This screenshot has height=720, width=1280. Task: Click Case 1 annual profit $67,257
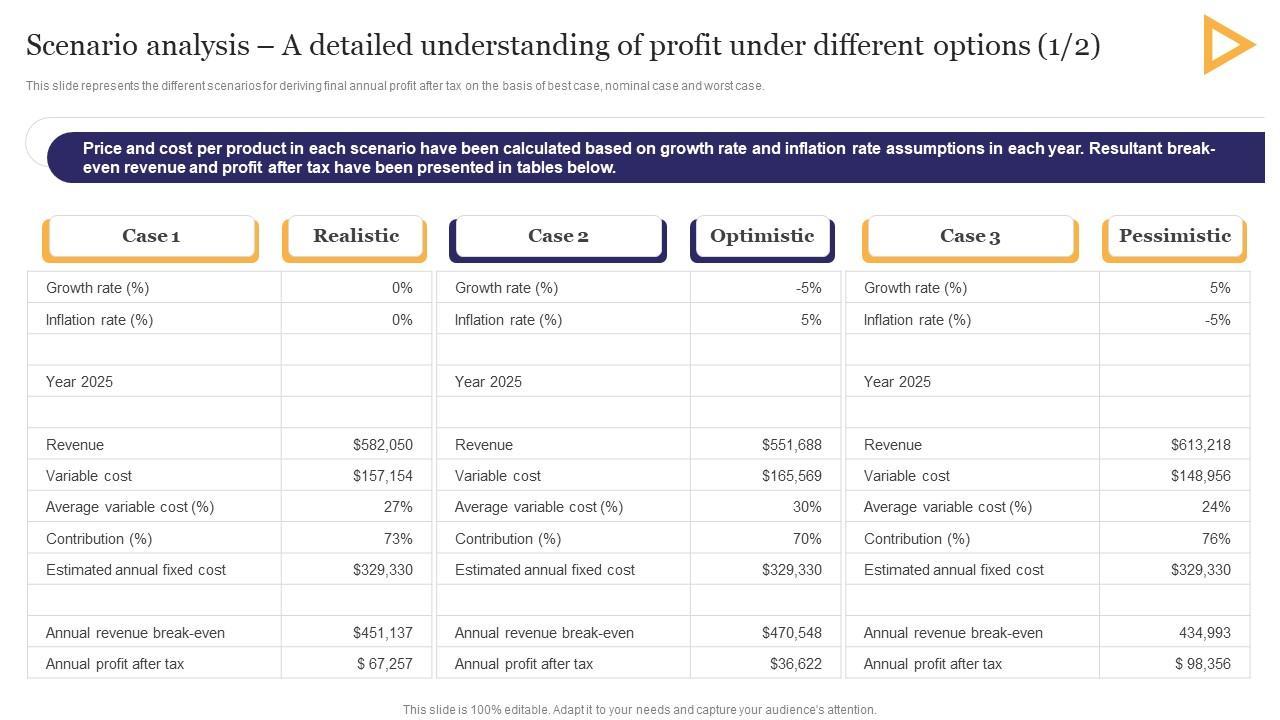point(384,664)
